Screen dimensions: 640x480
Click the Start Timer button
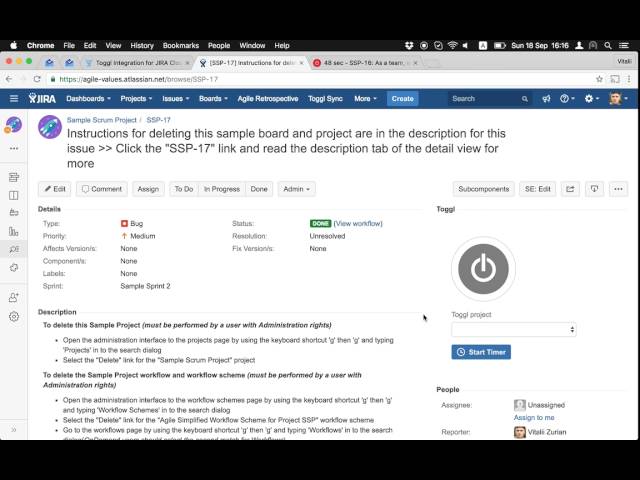pos(481,352)
